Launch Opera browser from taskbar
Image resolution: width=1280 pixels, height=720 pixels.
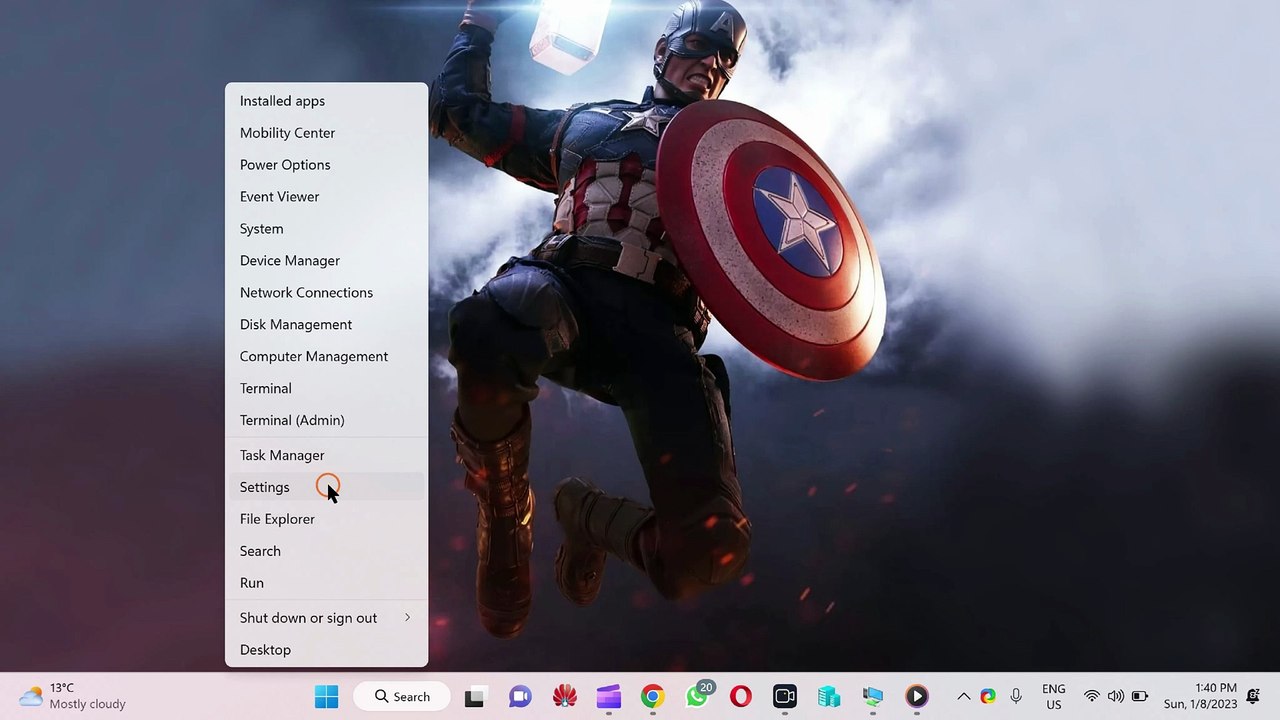pos(741,696)
